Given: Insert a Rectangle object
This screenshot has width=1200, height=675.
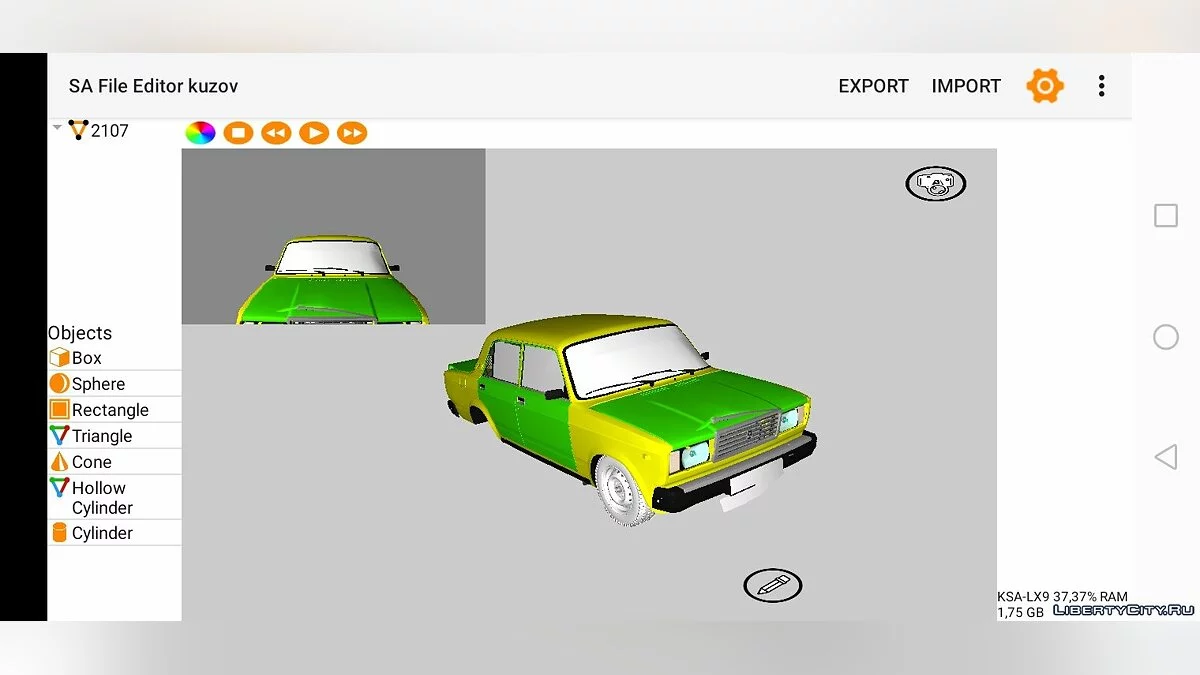Looking at the screenshot, I should [x=109, y=410].
